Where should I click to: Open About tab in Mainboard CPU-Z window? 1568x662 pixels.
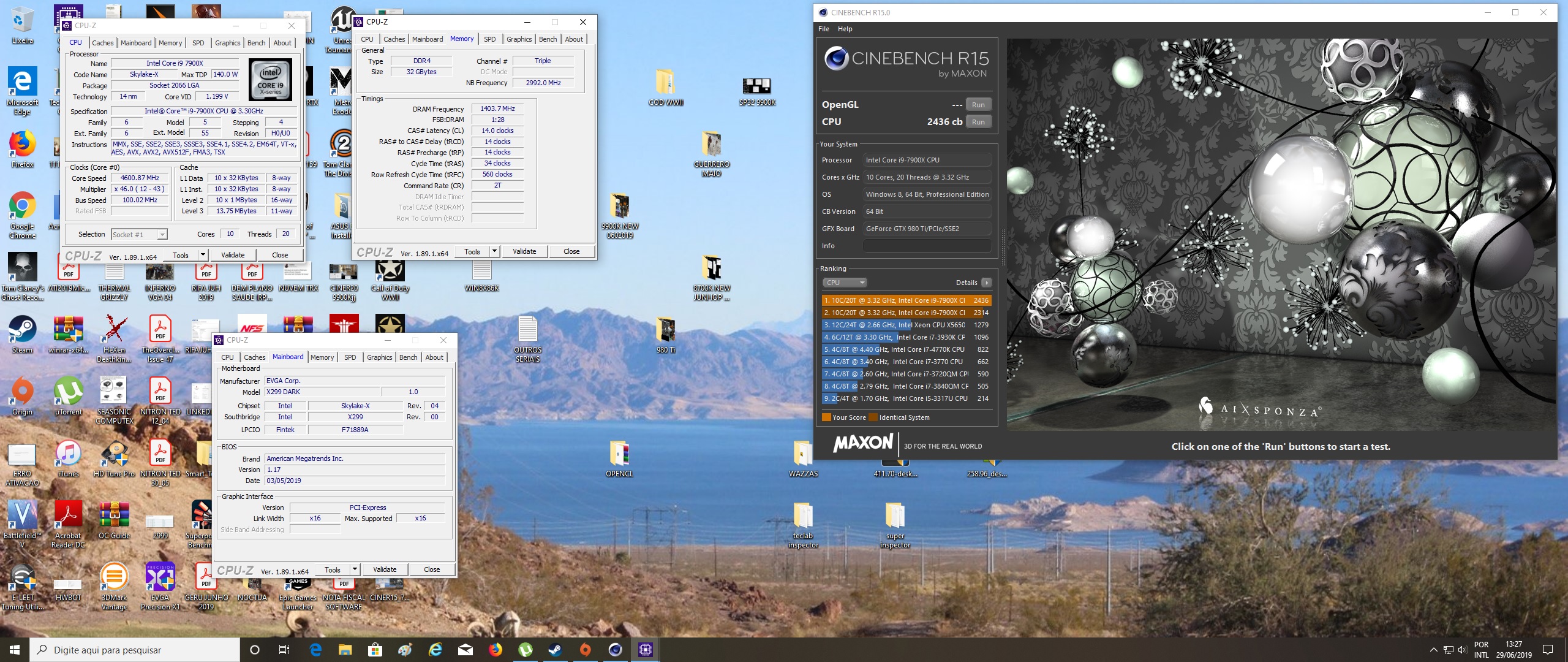(434, 357)
